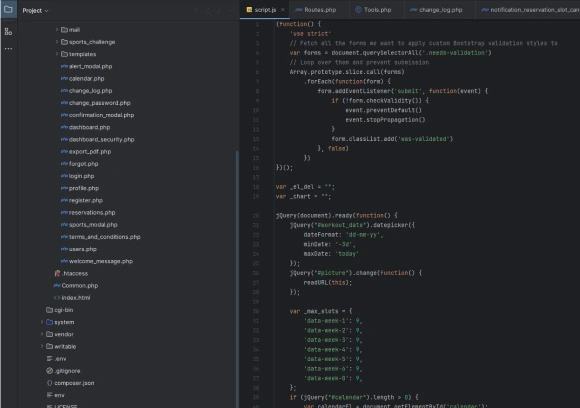Click the composer.json braces icon
The width and height of the screenshot is (580, 408).
50,383
